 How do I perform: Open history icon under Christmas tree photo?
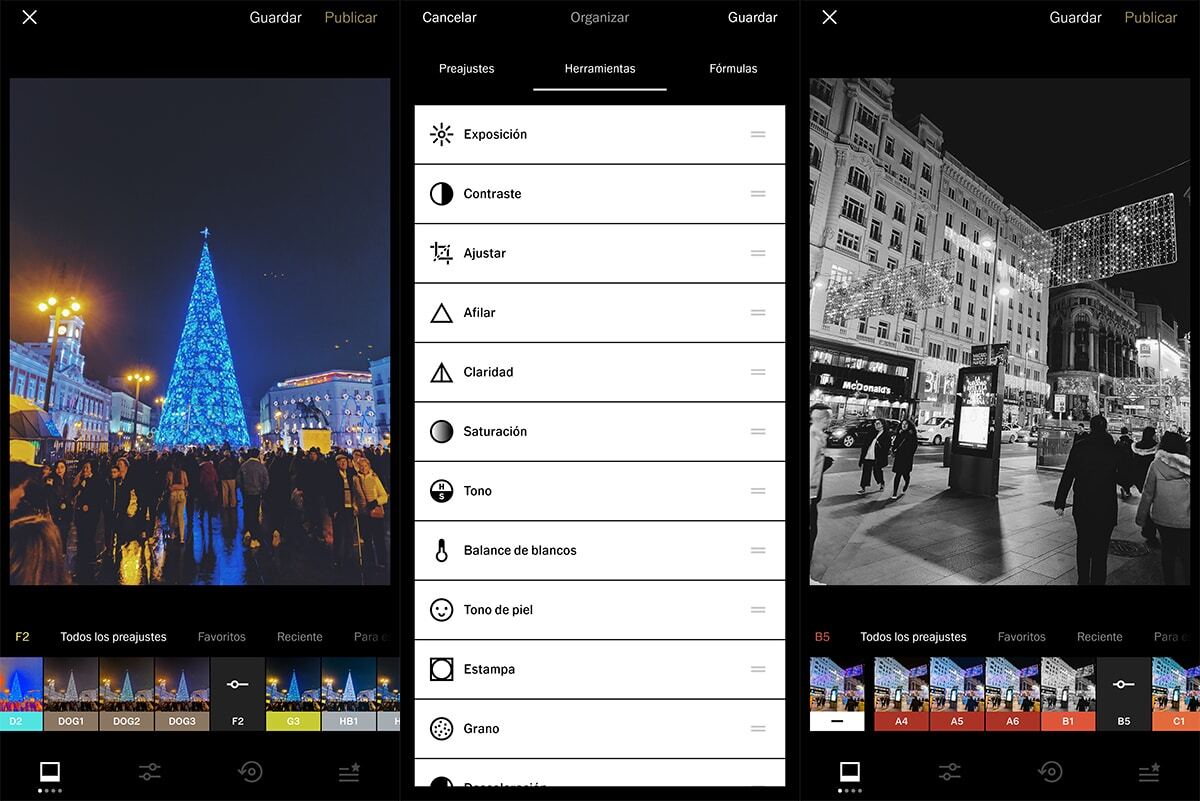click(x=250, y=771)
